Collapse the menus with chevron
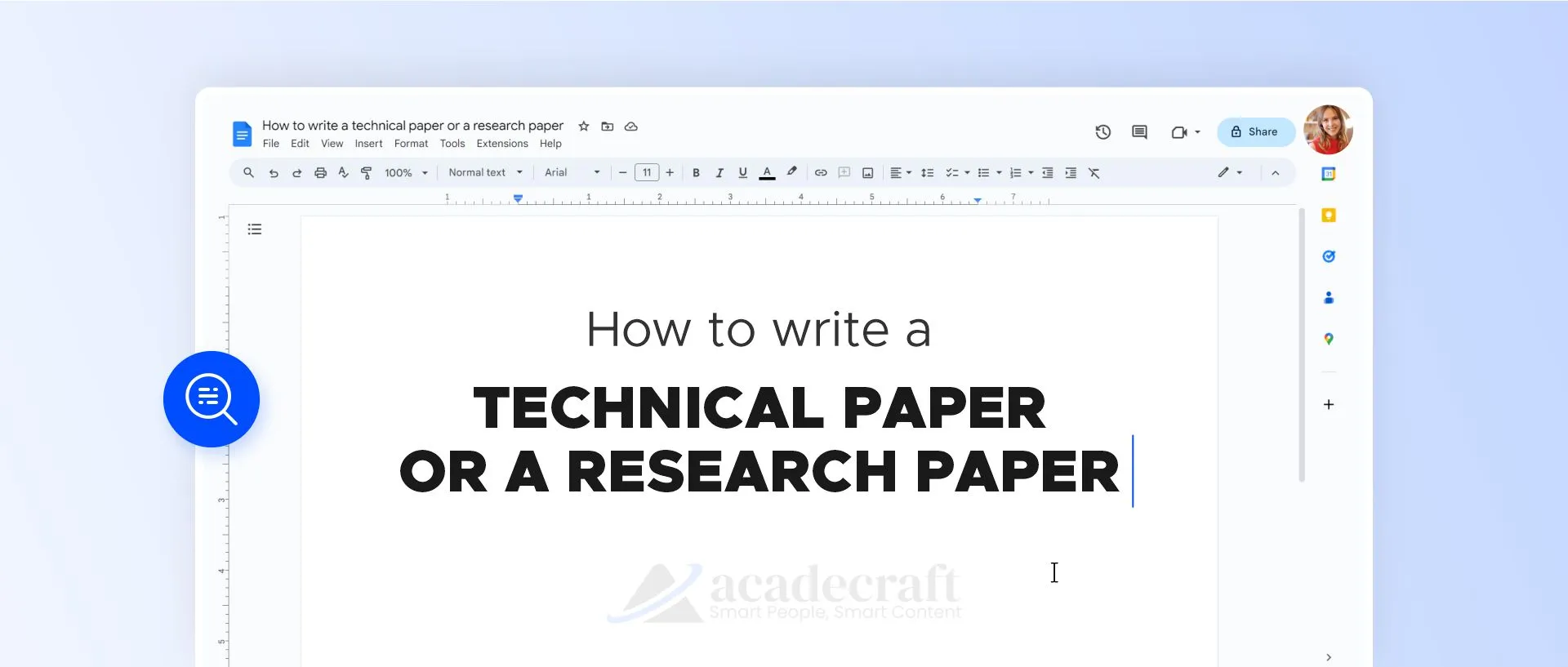 click(1276, 173)
